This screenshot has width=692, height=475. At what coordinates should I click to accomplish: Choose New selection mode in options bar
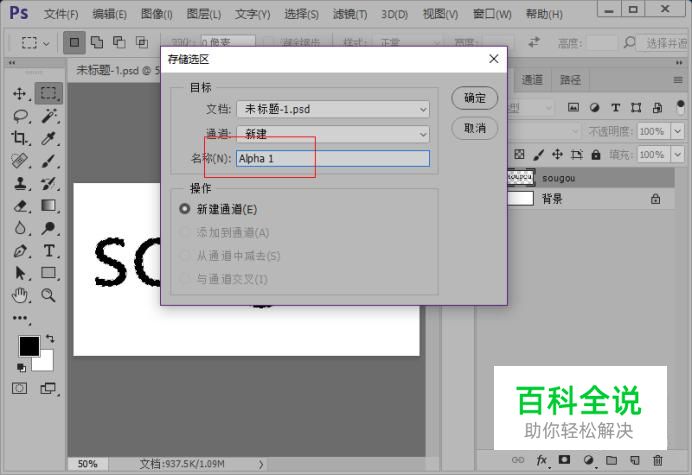(74, 42)
